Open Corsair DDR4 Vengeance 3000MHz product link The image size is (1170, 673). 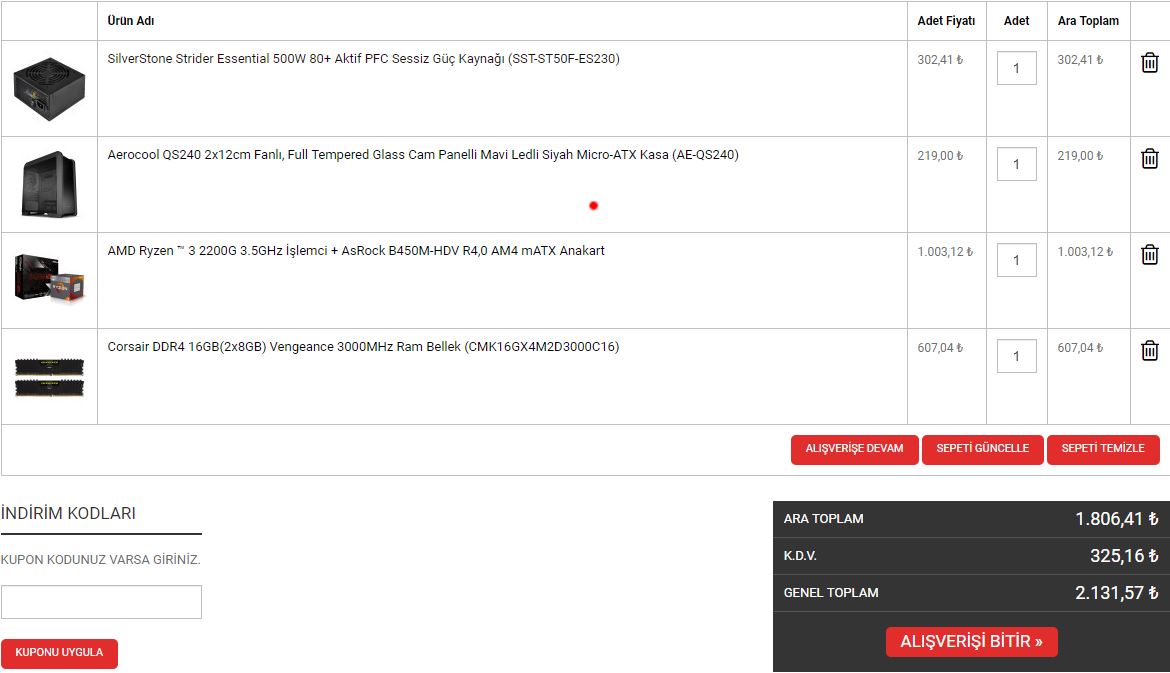363,347
